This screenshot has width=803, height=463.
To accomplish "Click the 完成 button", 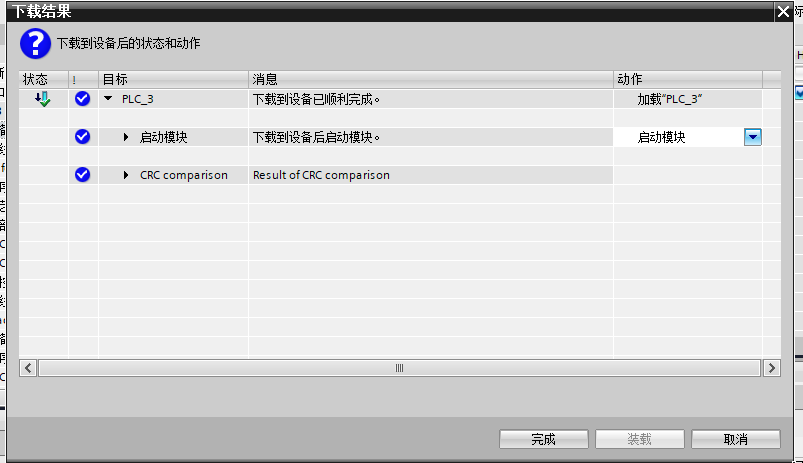I will tap(543, 439).
